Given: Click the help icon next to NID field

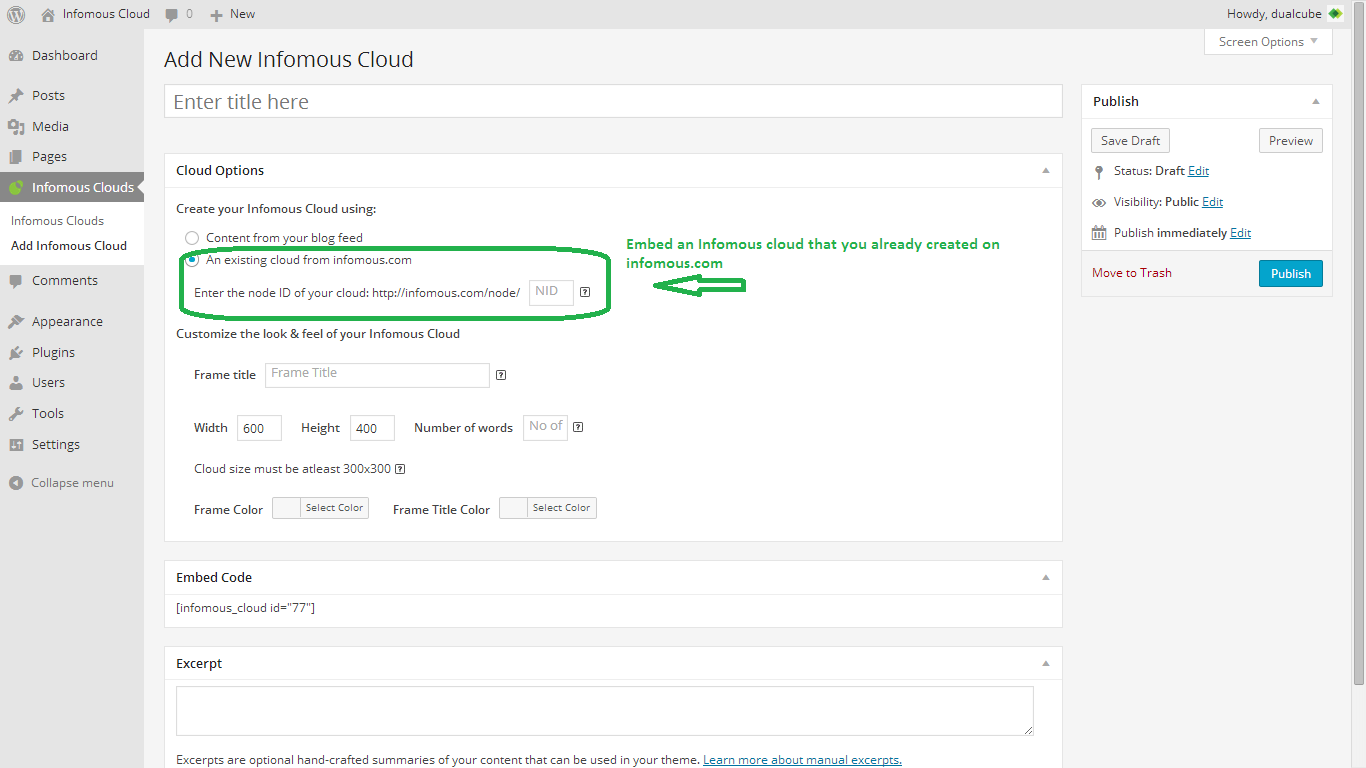Looking at the screenshot, I should pos(585,292).
